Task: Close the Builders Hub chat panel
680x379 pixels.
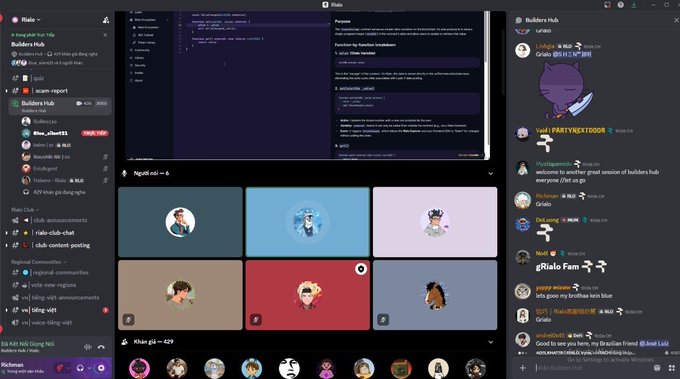Action: click(676, 20)
